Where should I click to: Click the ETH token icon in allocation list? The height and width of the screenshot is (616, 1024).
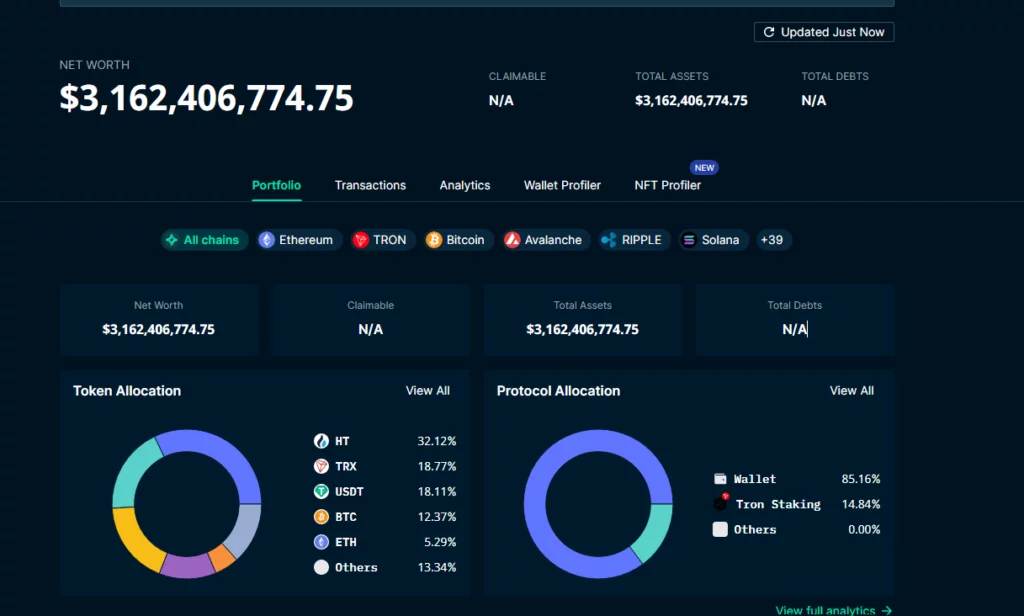[321, 542]
